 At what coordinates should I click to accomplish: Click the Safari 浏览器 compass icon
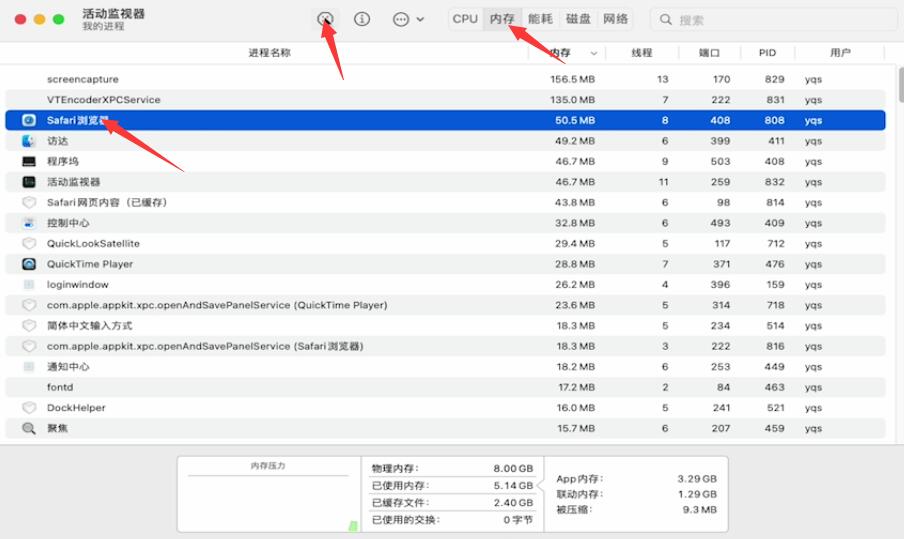pyautogui.click(x=29, y=120)
